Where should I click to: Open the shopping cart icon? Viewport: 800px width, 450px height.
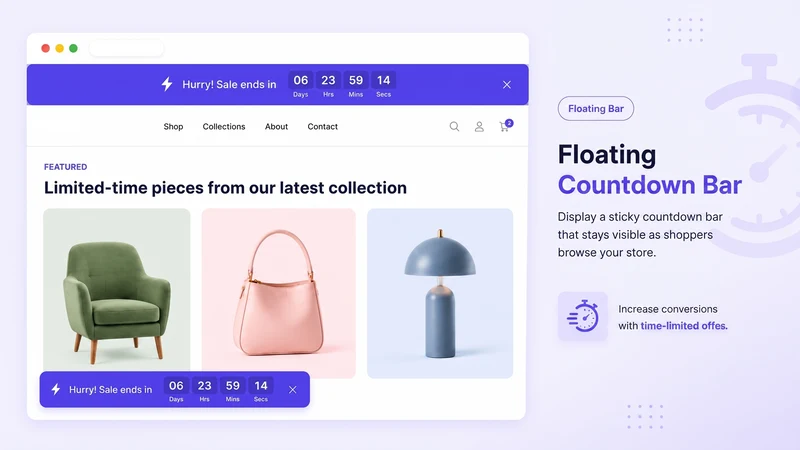point(504,127)
